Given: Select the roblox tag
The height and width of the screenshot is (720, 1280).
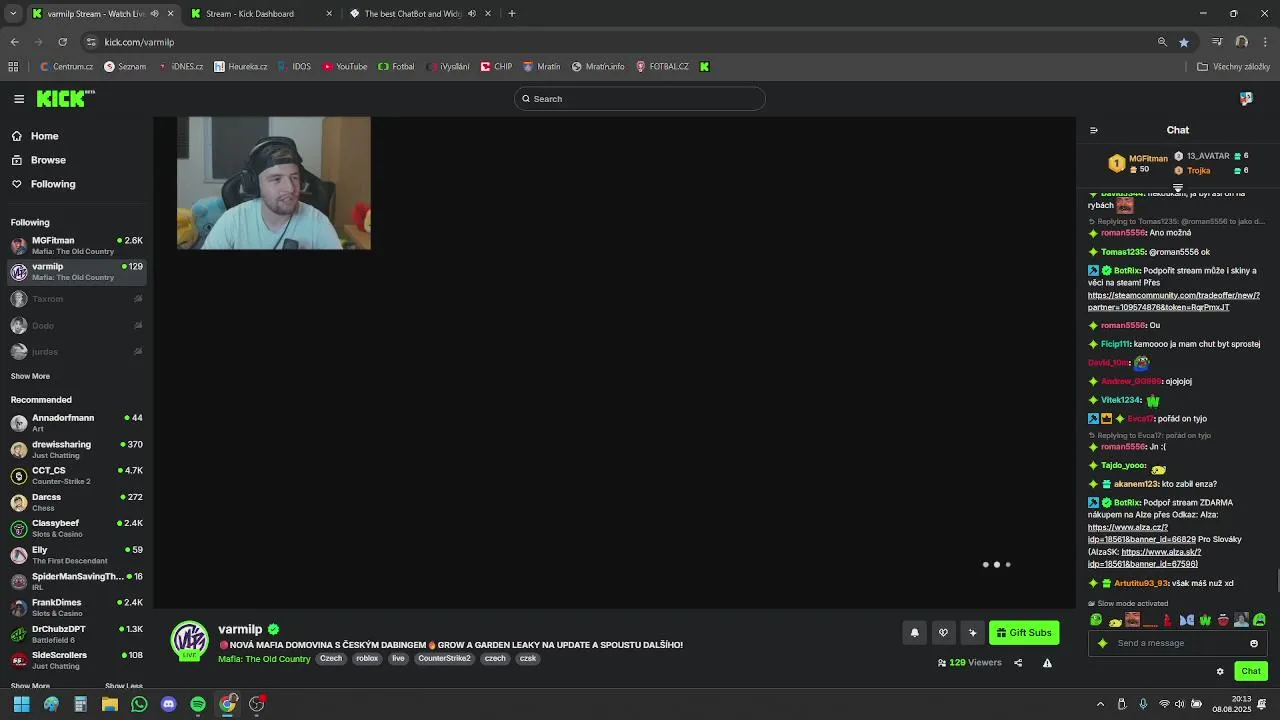Looking at the screenshot, I should coord(367,659).
